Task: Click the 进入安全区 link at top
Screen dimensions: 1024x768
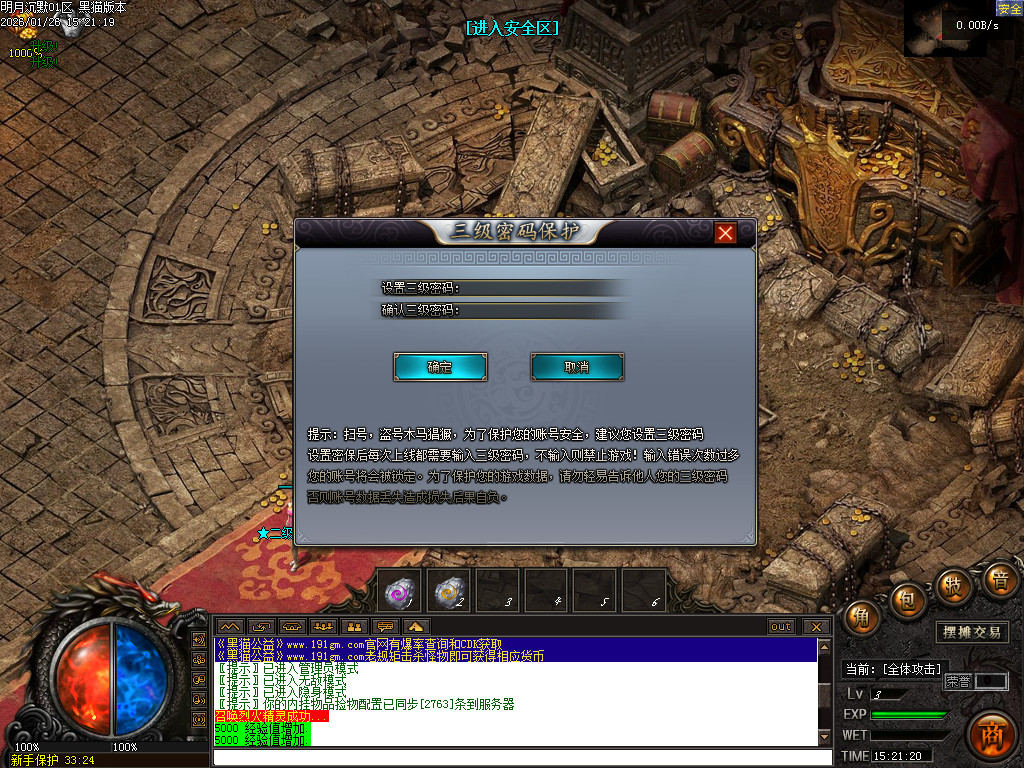Action: [x=511, y=28]
